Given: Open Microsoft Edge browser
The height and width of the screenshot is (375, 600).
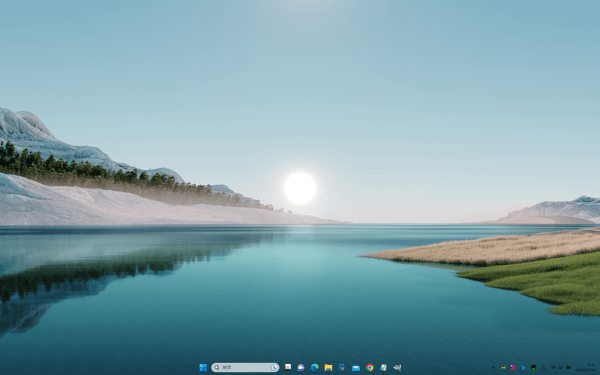Looking at the screenshot, I should [315, 367].
